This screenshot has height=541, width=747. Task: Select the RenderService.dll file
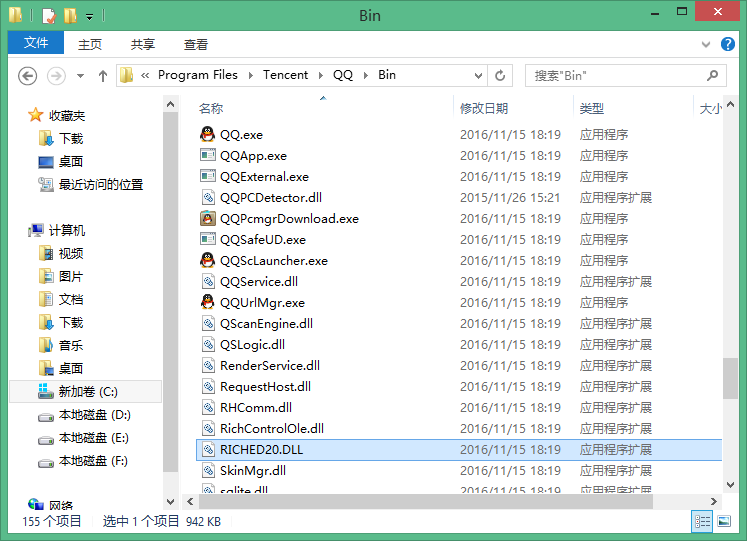[x=459, y=365]
